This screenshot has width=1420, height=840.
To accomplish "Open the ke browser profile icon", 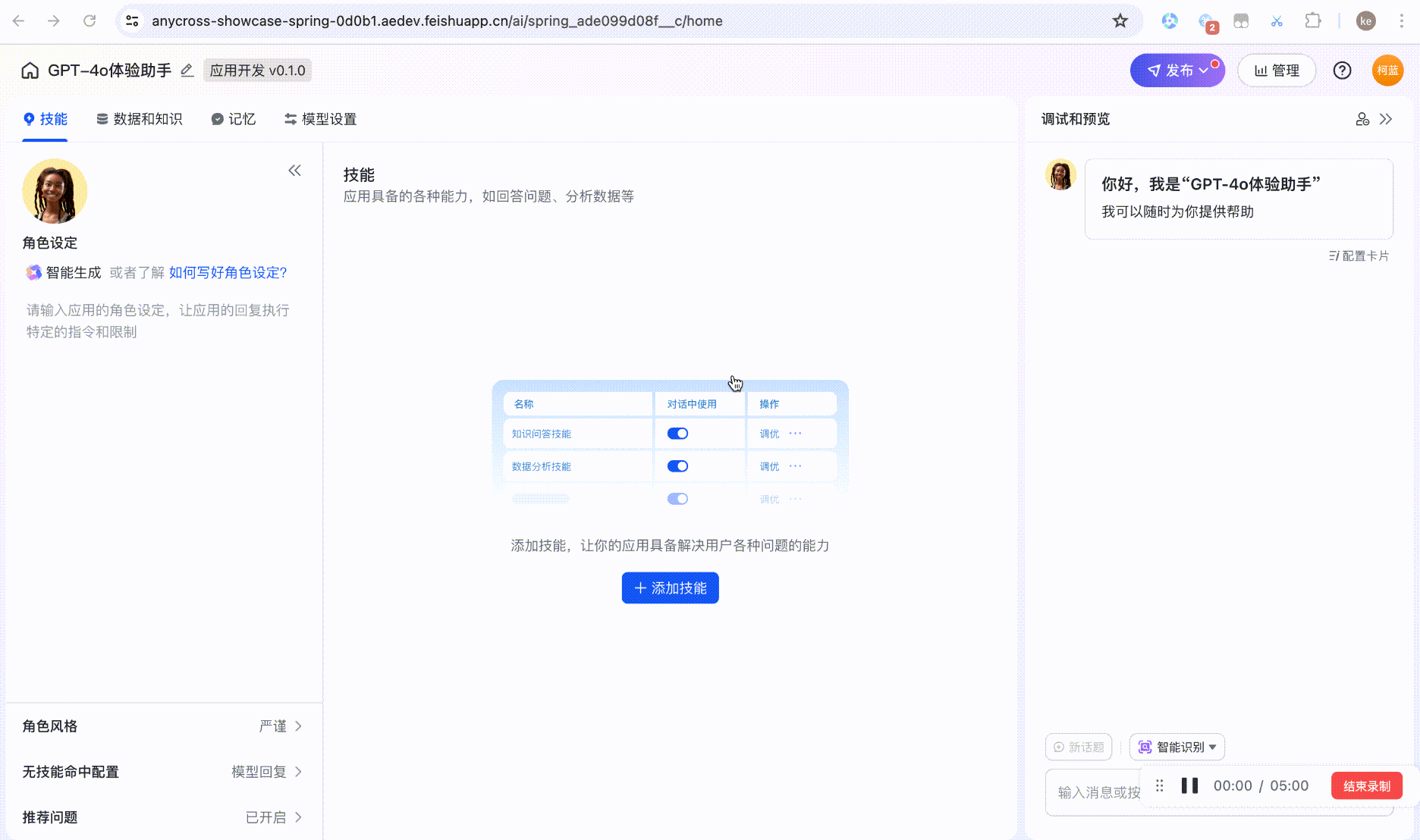I will tap(1365, 20).
